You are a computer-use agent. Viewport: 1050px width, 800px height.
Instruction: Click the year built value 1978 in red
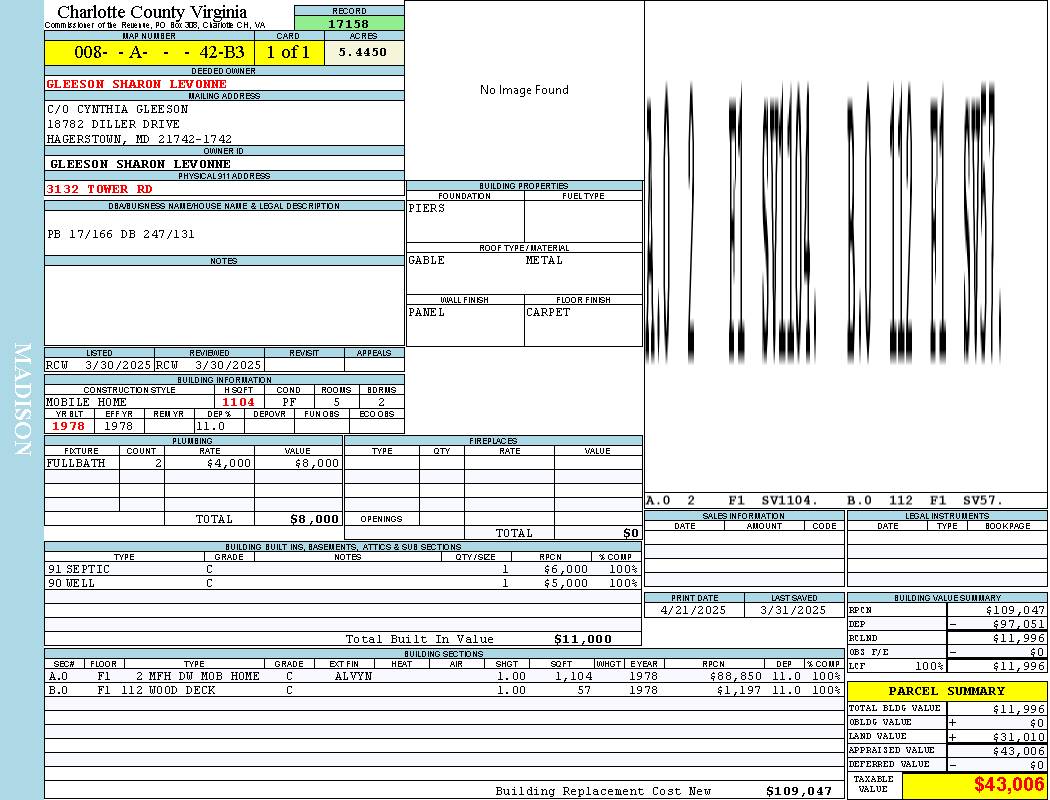[x=69, y=426]
